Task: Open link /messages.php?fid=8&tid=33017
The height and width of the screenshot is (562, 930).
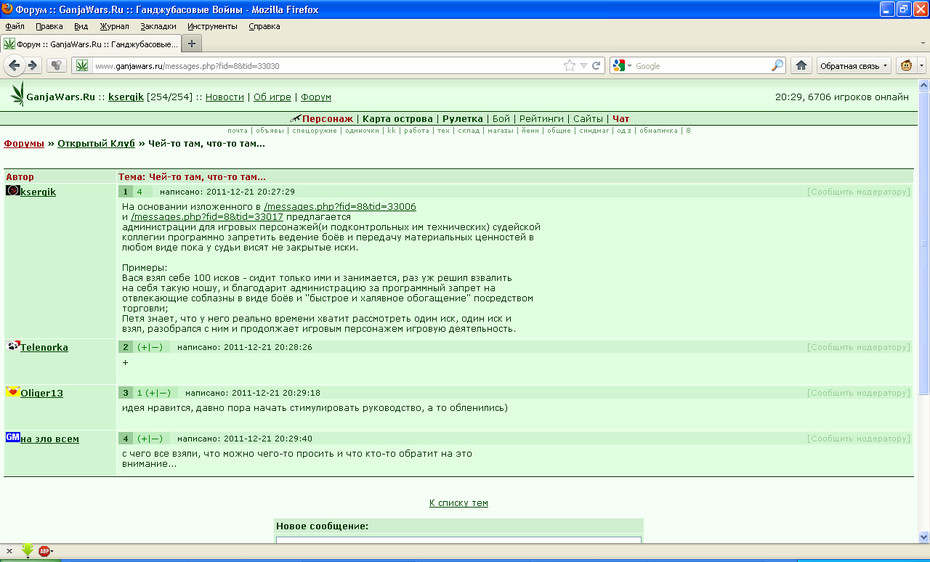Action: tap(207, 216)
